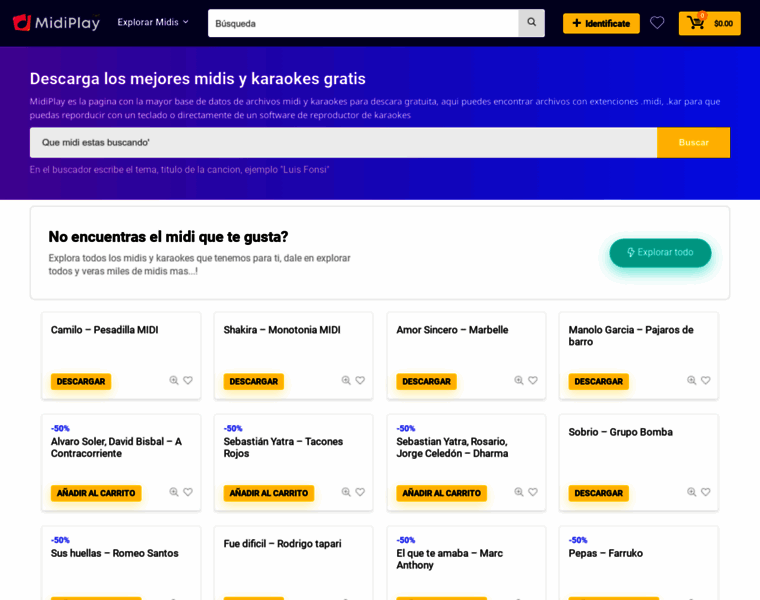Favorite Sobrio – Grupo Bomba heart icon

(x=706, y=492)
